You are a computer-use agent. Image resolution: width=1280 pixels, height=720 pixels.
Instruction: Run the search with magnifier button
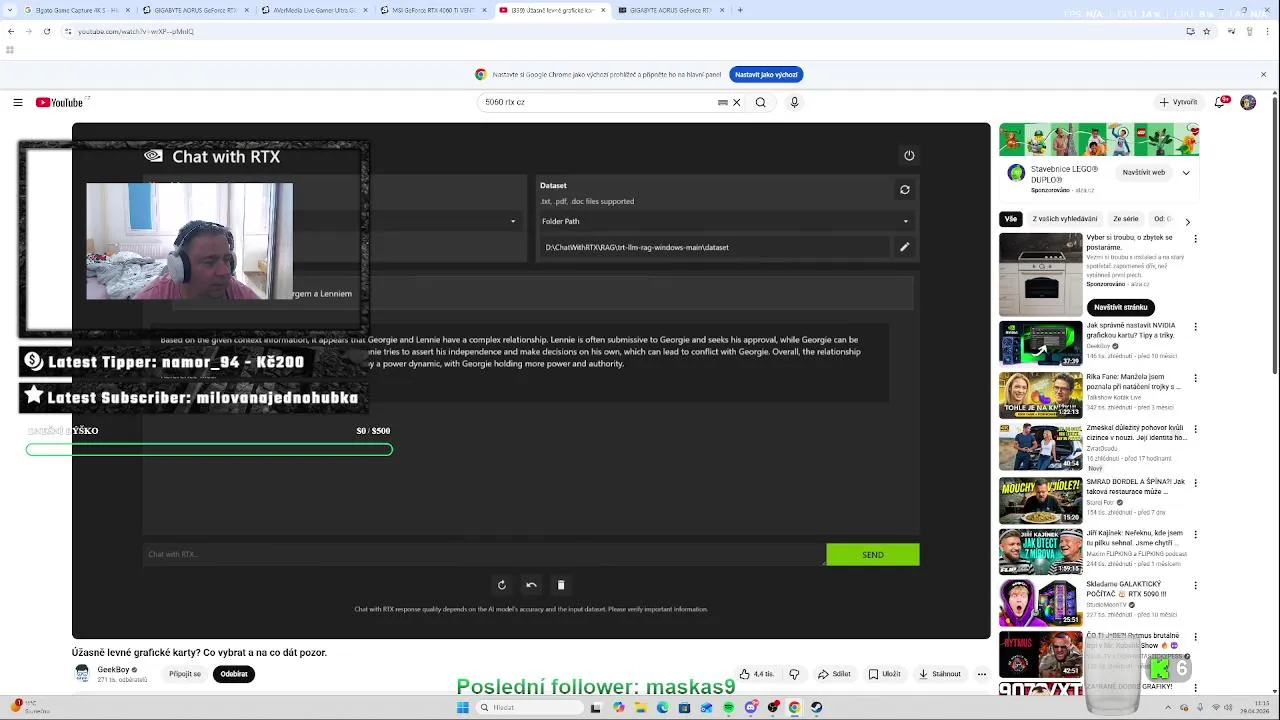(x=761, y=102)
